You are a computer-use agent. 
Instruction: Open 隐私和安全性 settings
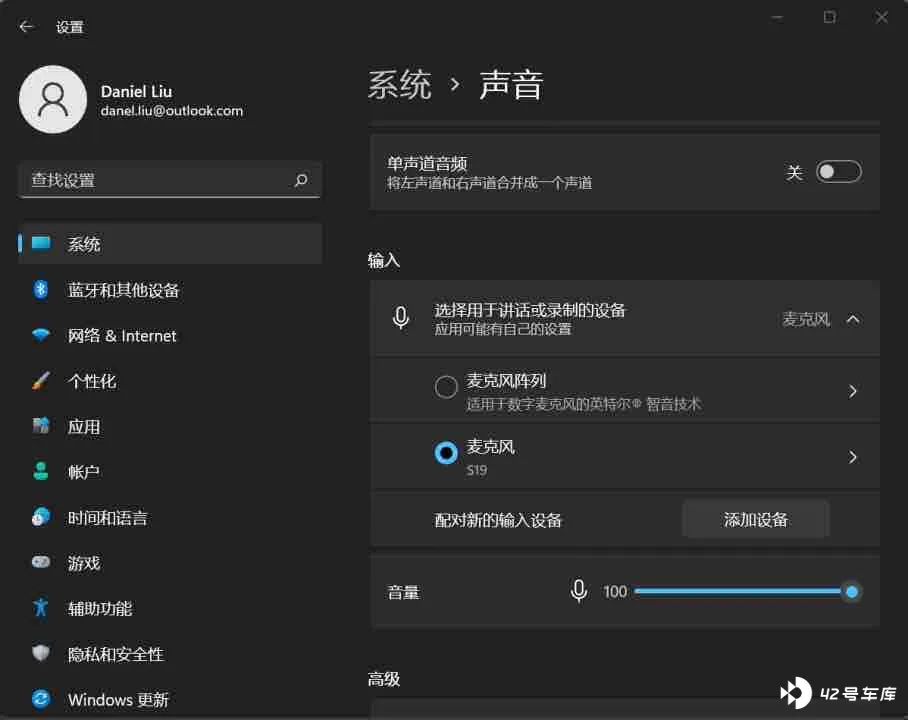(170, 653)
